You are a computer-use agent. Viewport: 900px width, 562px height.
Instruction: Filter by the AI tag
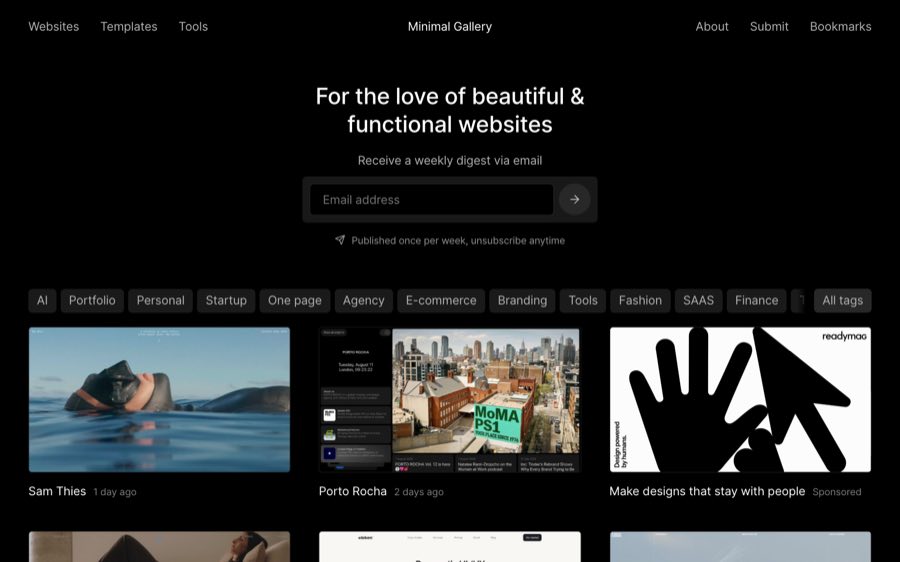tap(42, 301)
